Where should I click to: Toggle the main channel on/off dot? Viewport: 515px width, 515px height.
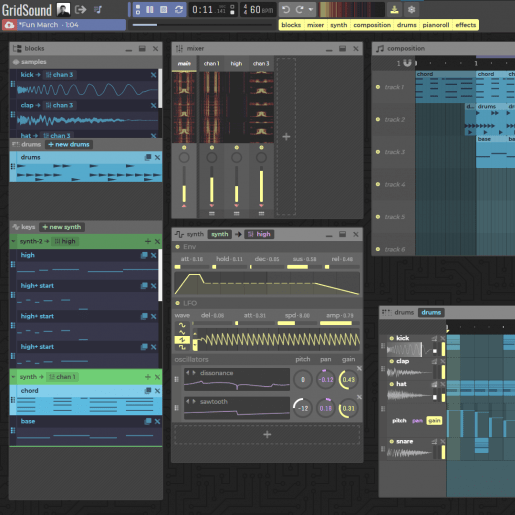click(184, 147)
